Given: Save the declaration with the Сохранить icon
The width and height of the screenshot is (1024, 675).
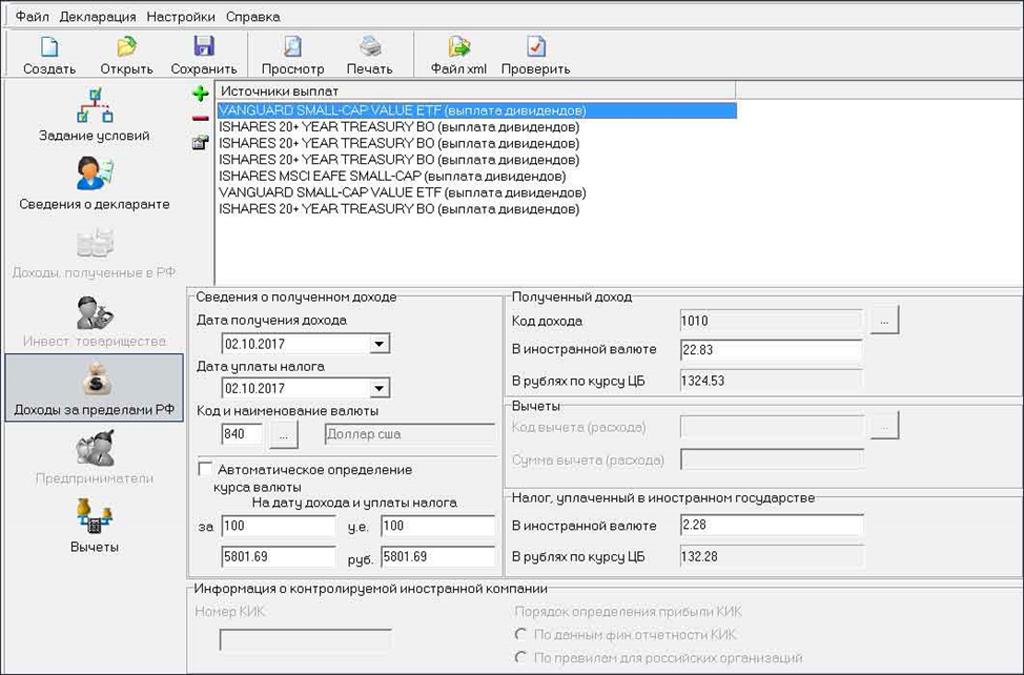Looking at the screenshot, I should 204,48.
